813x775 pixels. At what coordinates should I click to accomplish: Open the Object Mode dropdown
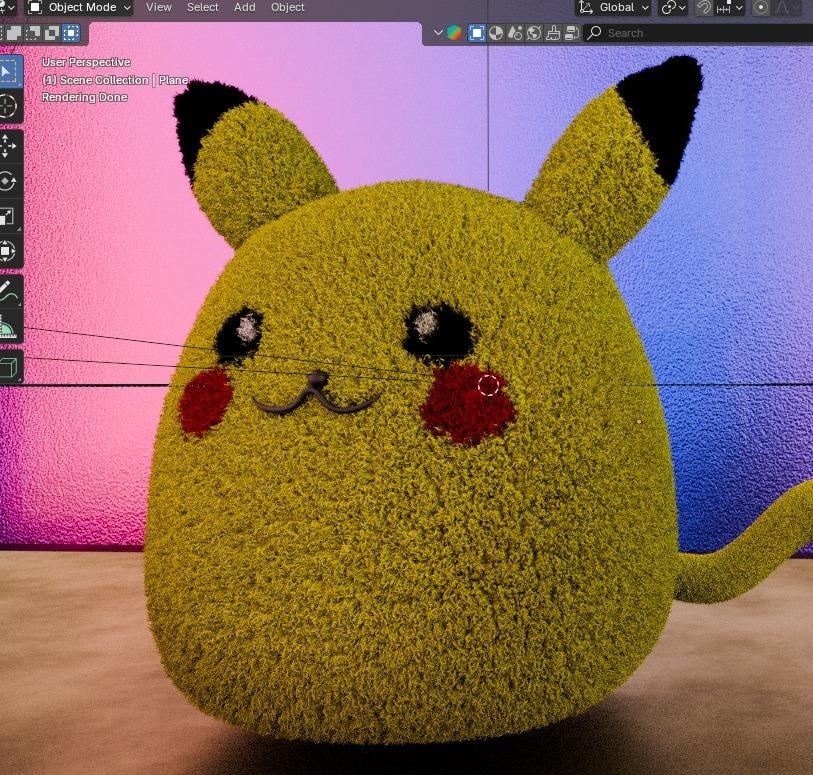coord(79,7)
